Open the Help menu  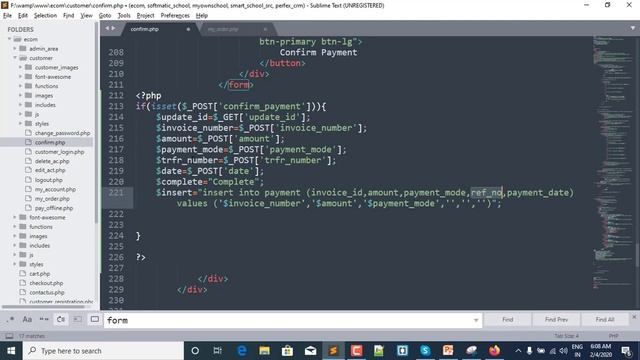point(202,16)
